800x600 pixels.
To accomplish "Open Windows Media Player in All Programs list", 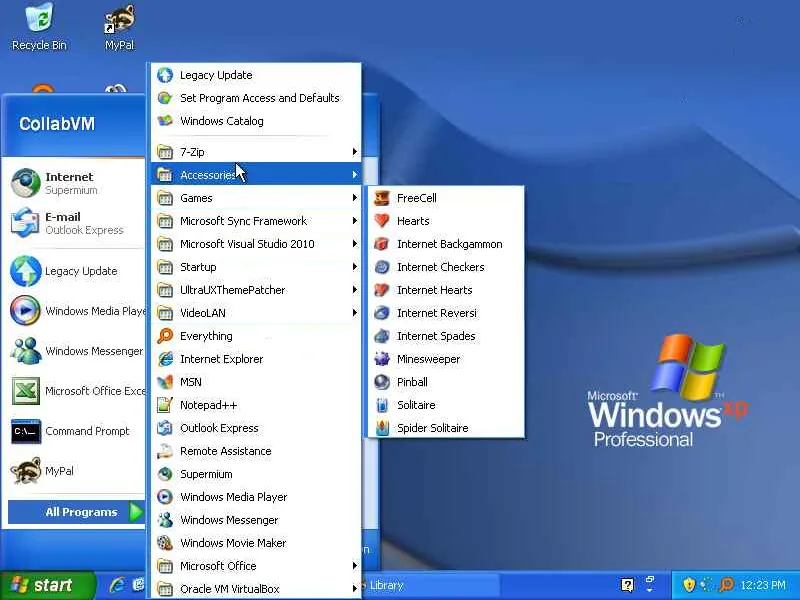I will click(x=256, y=496).
